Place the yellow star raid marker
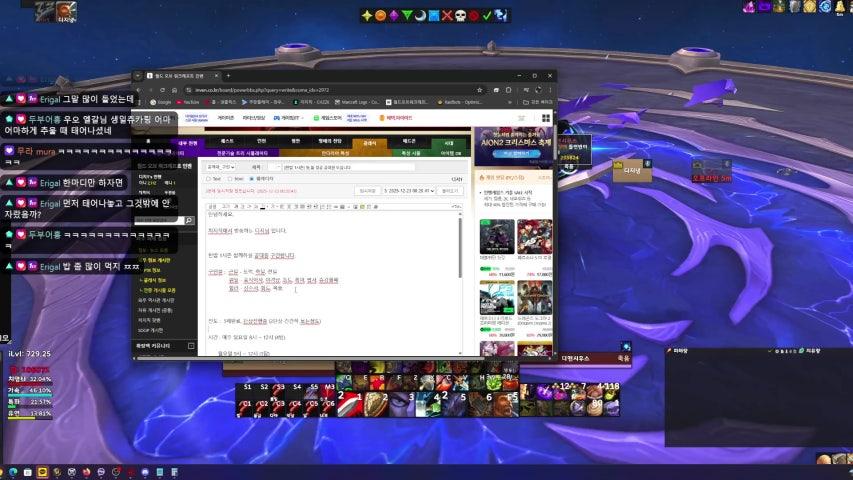 click(367, 16)
